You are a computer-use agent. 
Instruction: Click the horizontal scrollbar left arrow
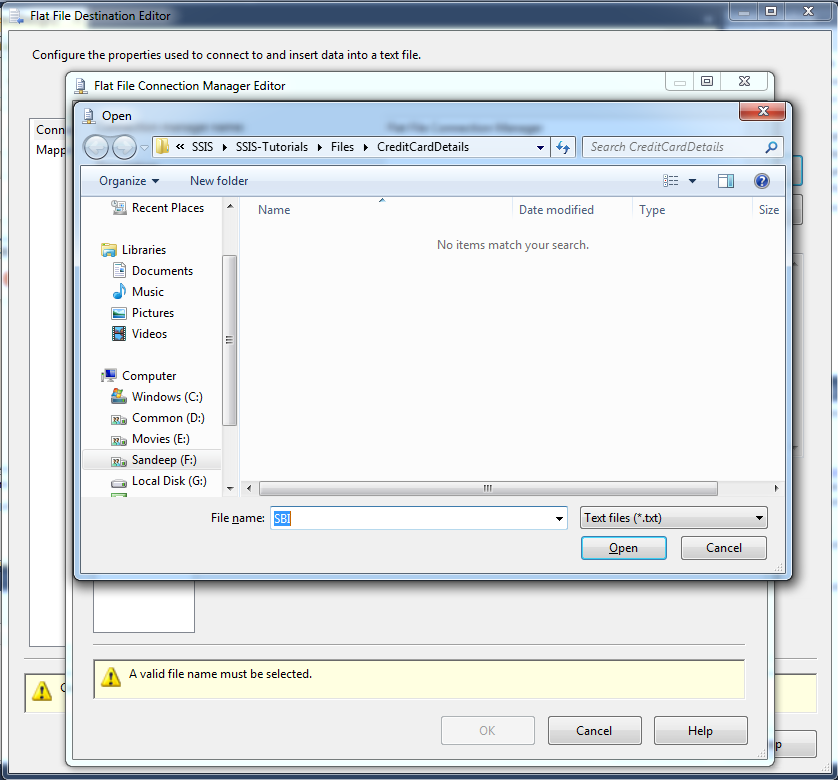[x=249, y=488]
